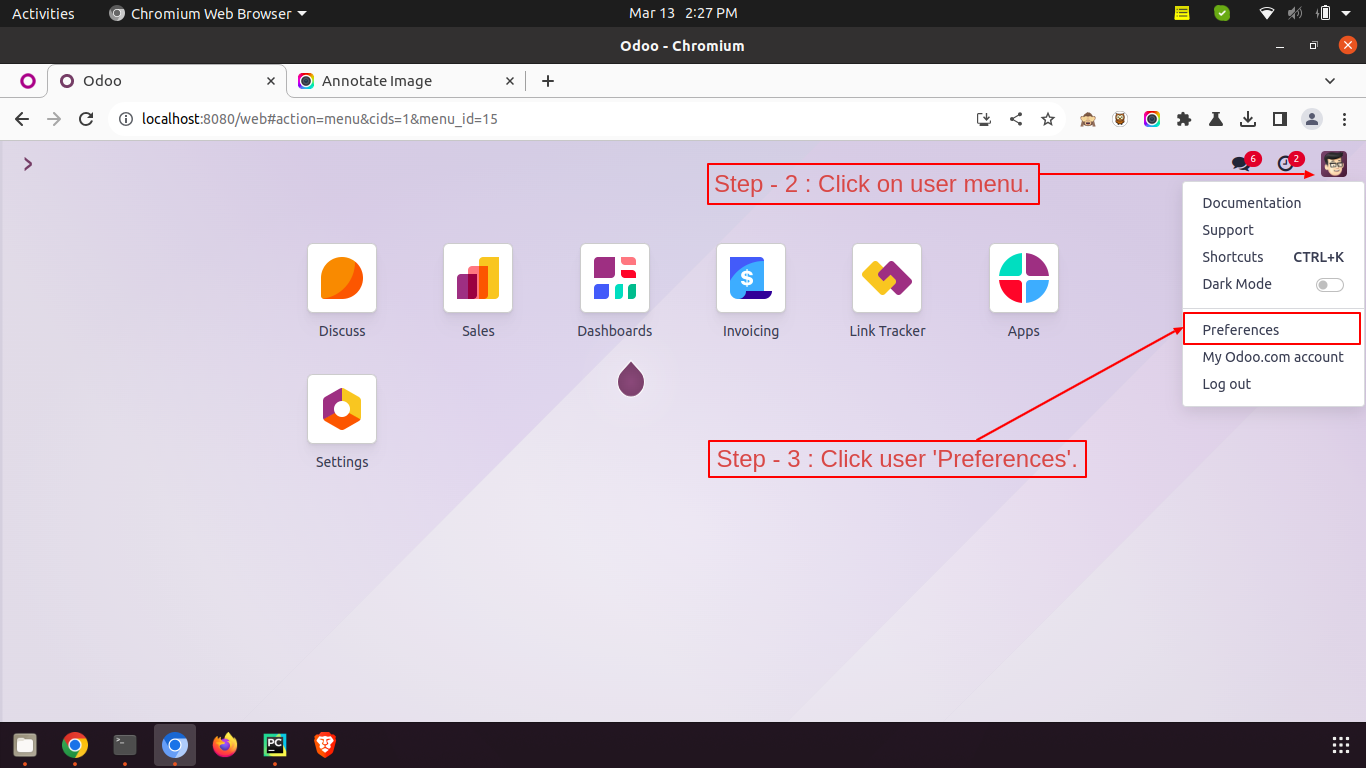This screenshot has height=768, width=1366.
Task: Click the share page icon
Action: [x=1016, y=119]
